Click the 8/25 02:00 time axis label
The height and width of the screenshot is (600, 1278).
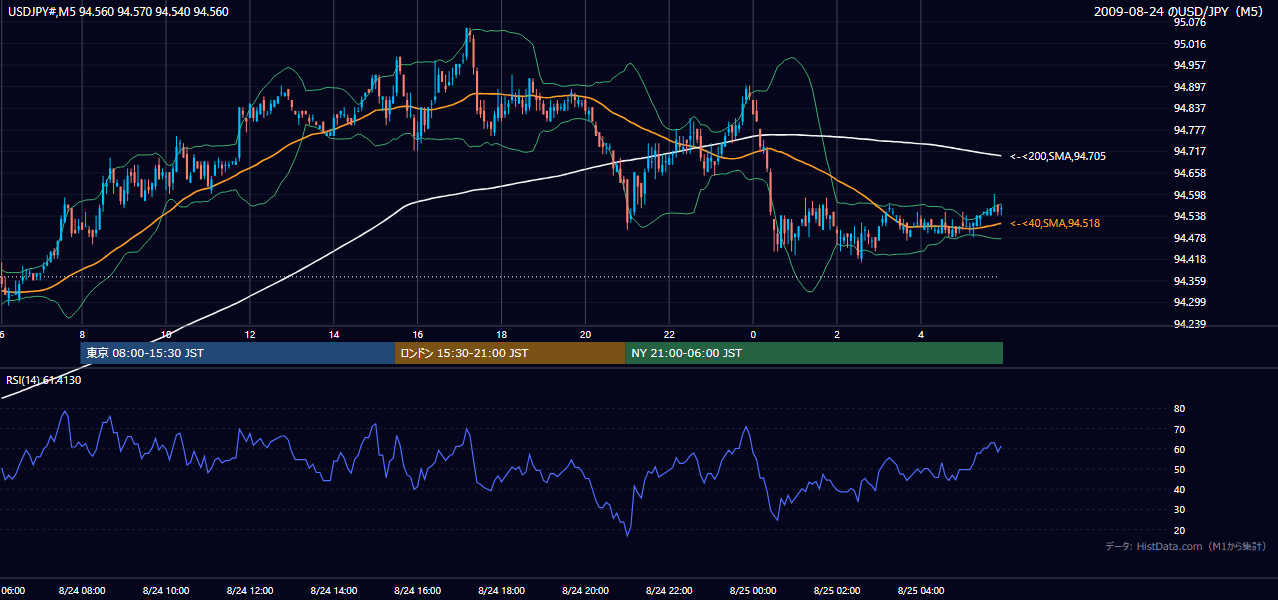pos(838,590)
